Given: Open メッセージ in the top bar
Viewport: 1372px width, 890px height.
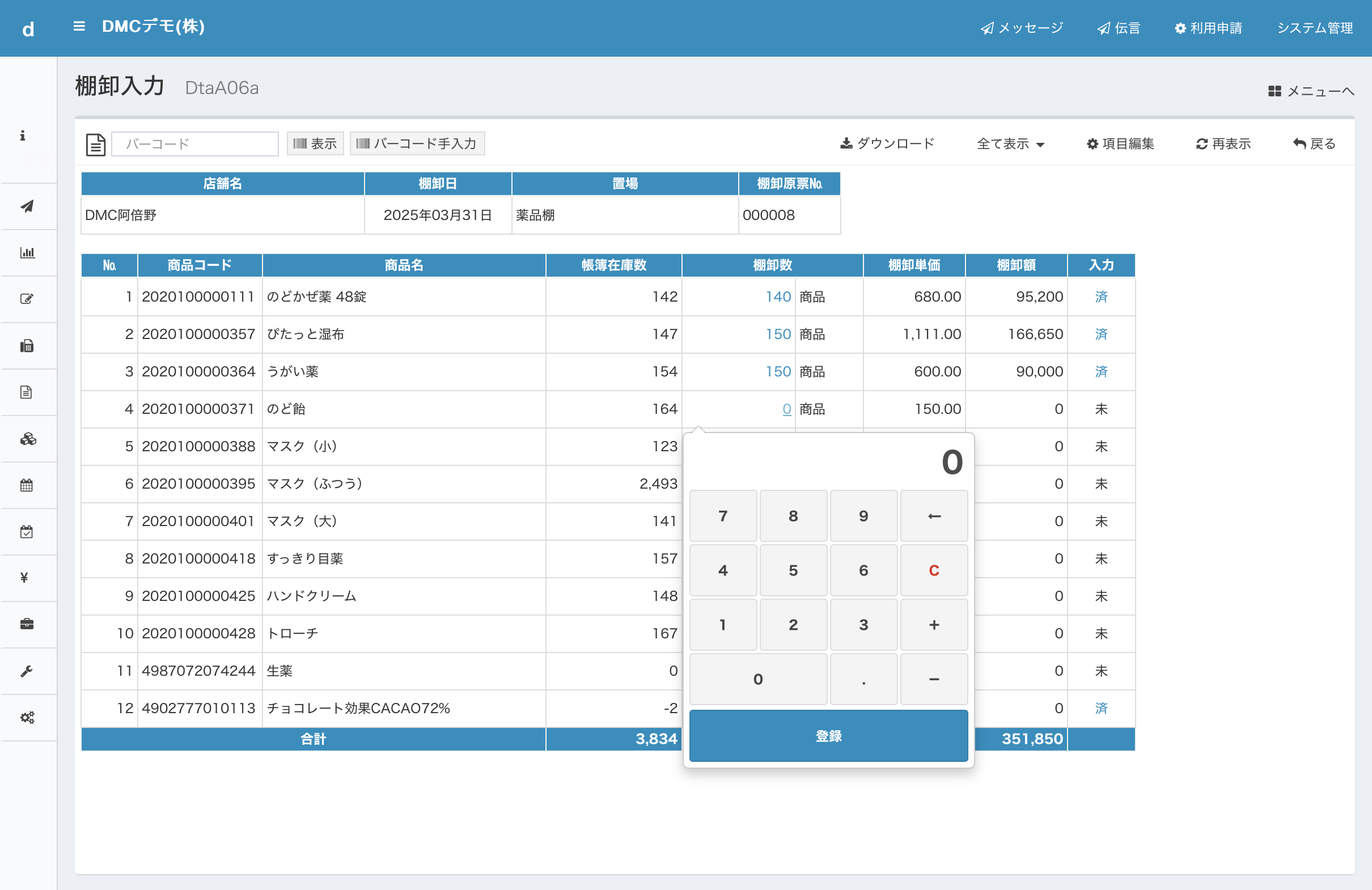Looking at the screenshot, I should (1022, 28).
